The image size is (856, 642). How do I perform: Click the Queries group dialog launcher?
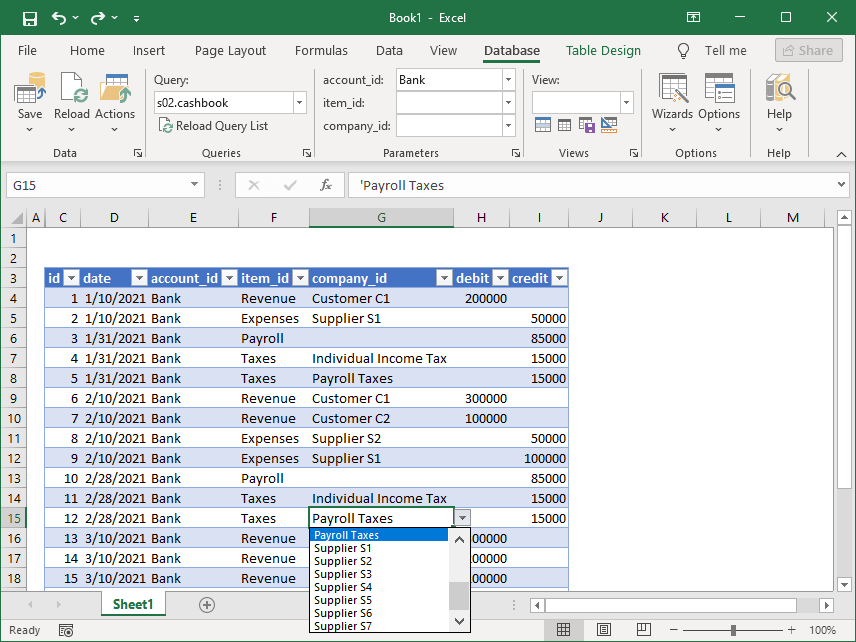pos(306,152)
